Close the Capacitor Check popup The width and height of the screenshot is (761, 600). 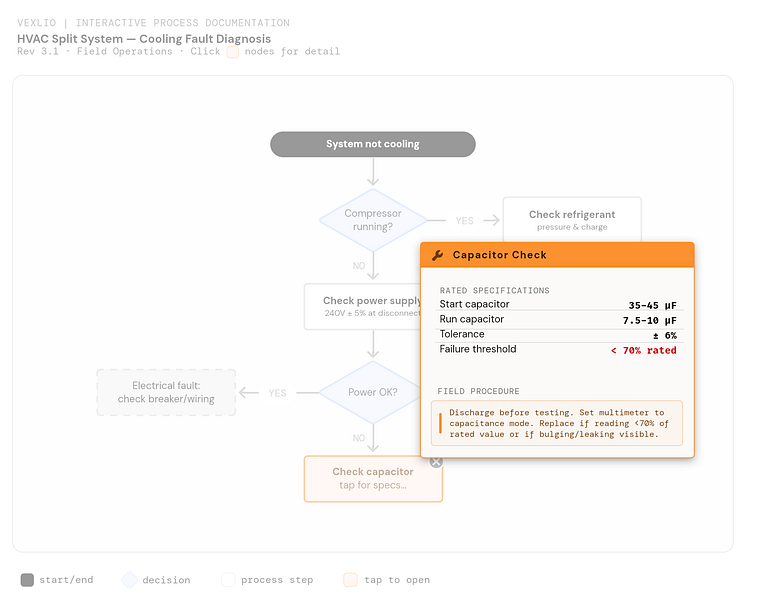click(x=436, y=462)
